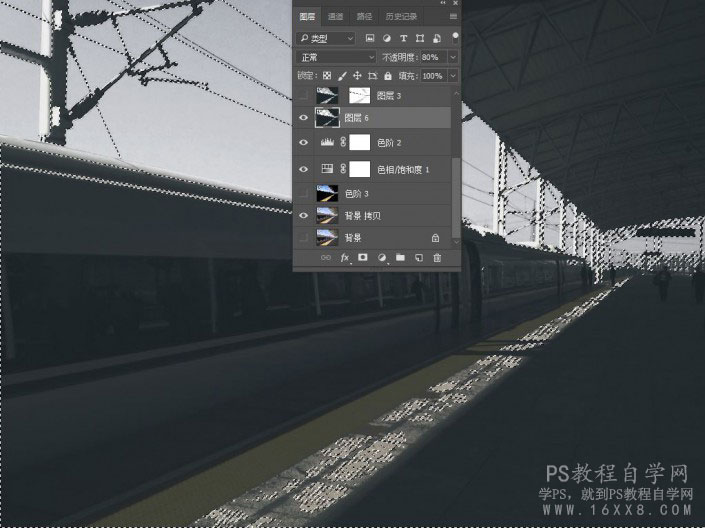Select layer name 色阶 2
This screenshot has width=705, height=528.
pyautogui.click(x=389, y=143)
